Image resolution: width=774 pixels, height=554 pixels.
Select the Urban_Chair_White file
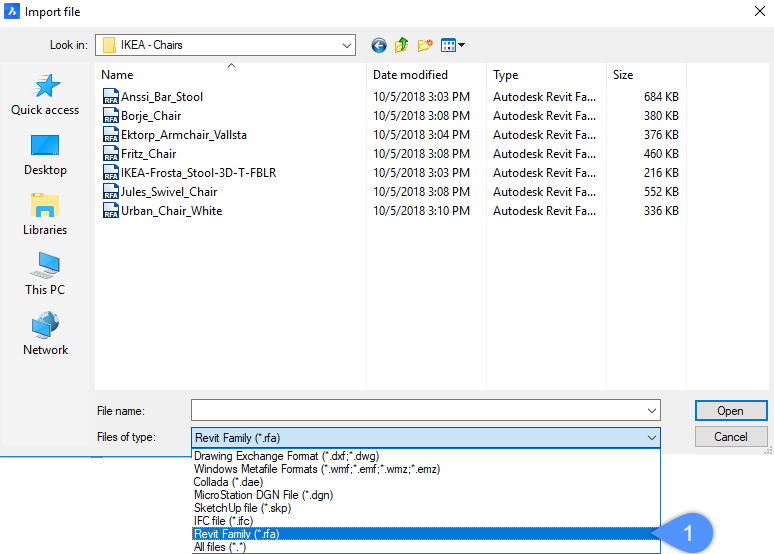(171, 211)
